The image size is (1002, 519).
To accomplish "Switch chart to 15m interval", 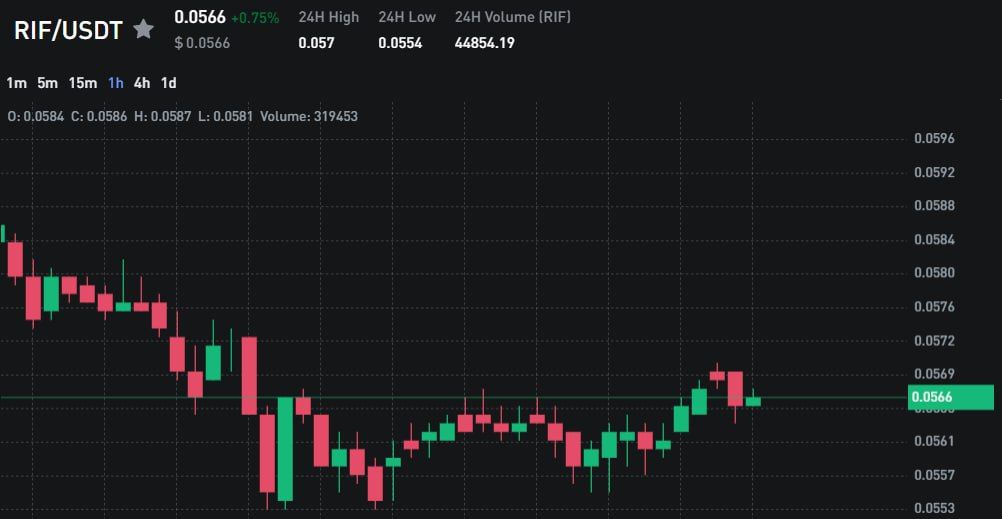I will click(x=83, y=83).
